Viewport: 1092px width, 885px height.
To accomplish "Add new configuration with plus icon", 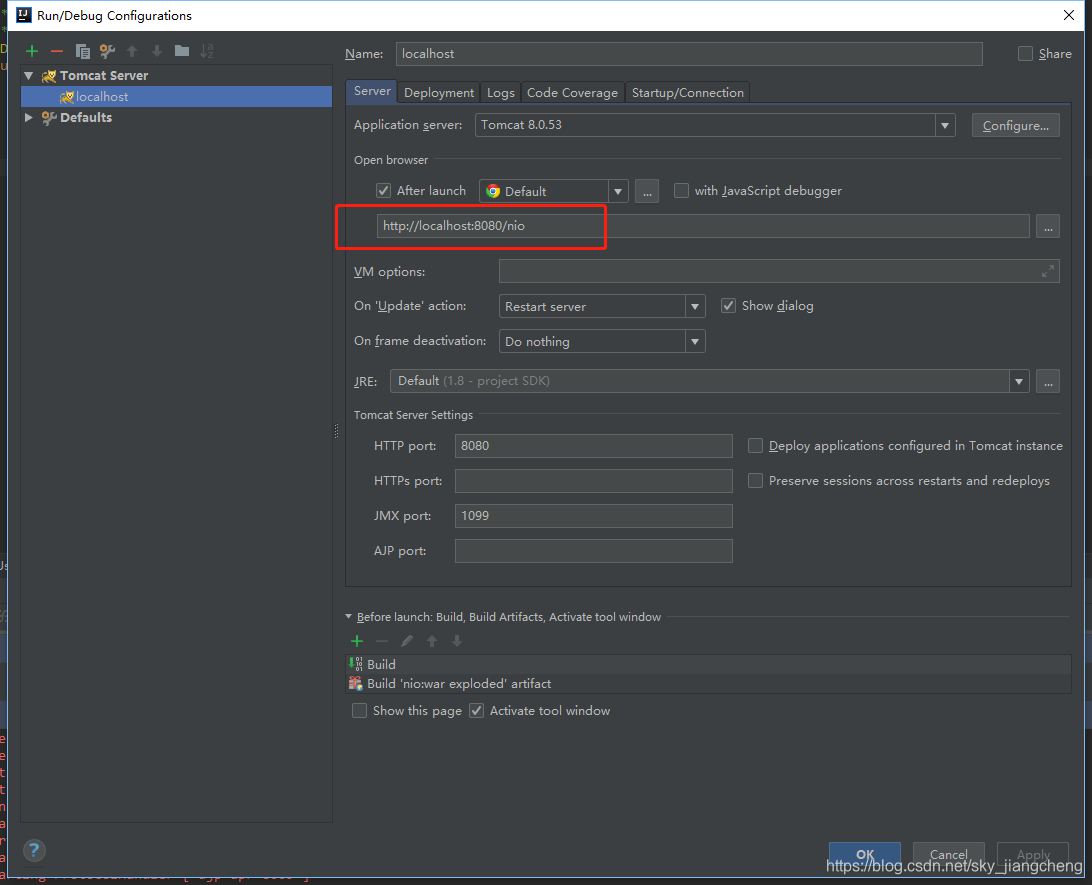I will [x=32, y=51].
